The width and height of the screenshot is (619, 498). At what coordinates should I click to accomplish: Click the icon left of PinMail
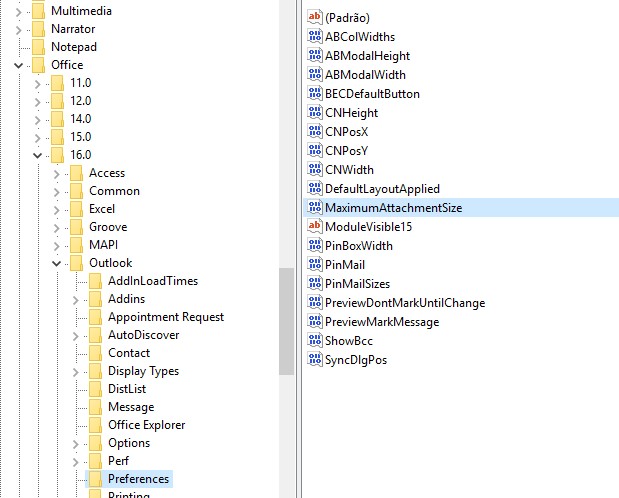315,265
